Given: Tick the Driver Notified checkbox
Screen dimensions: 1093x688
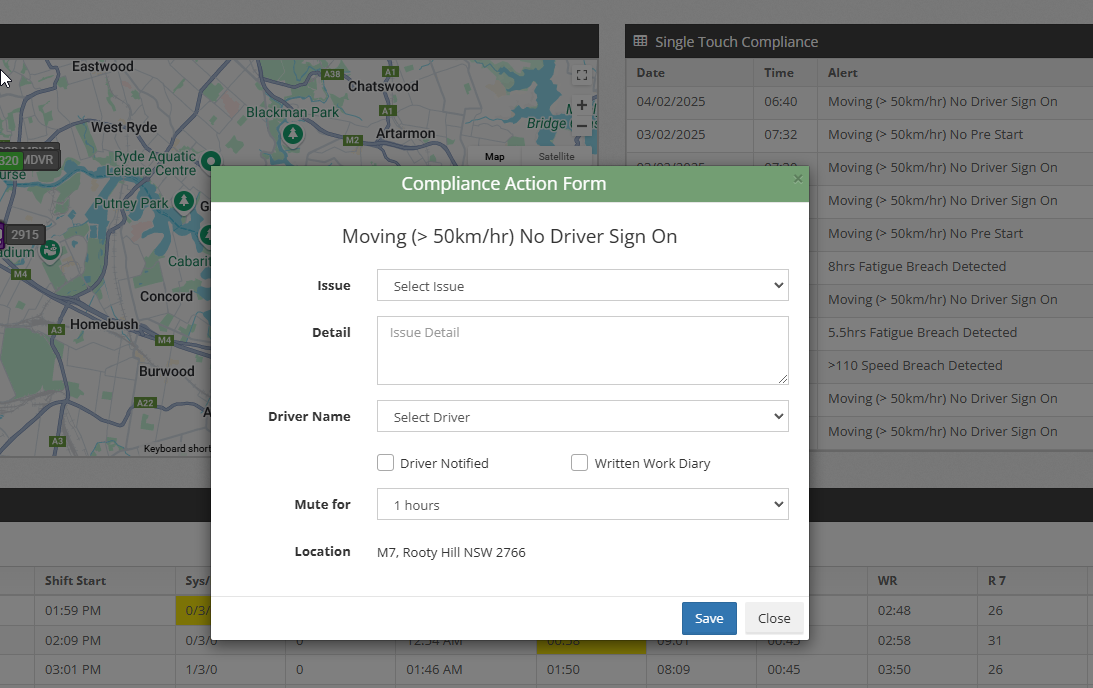Looking at the screenshot, I should (385, 463).
